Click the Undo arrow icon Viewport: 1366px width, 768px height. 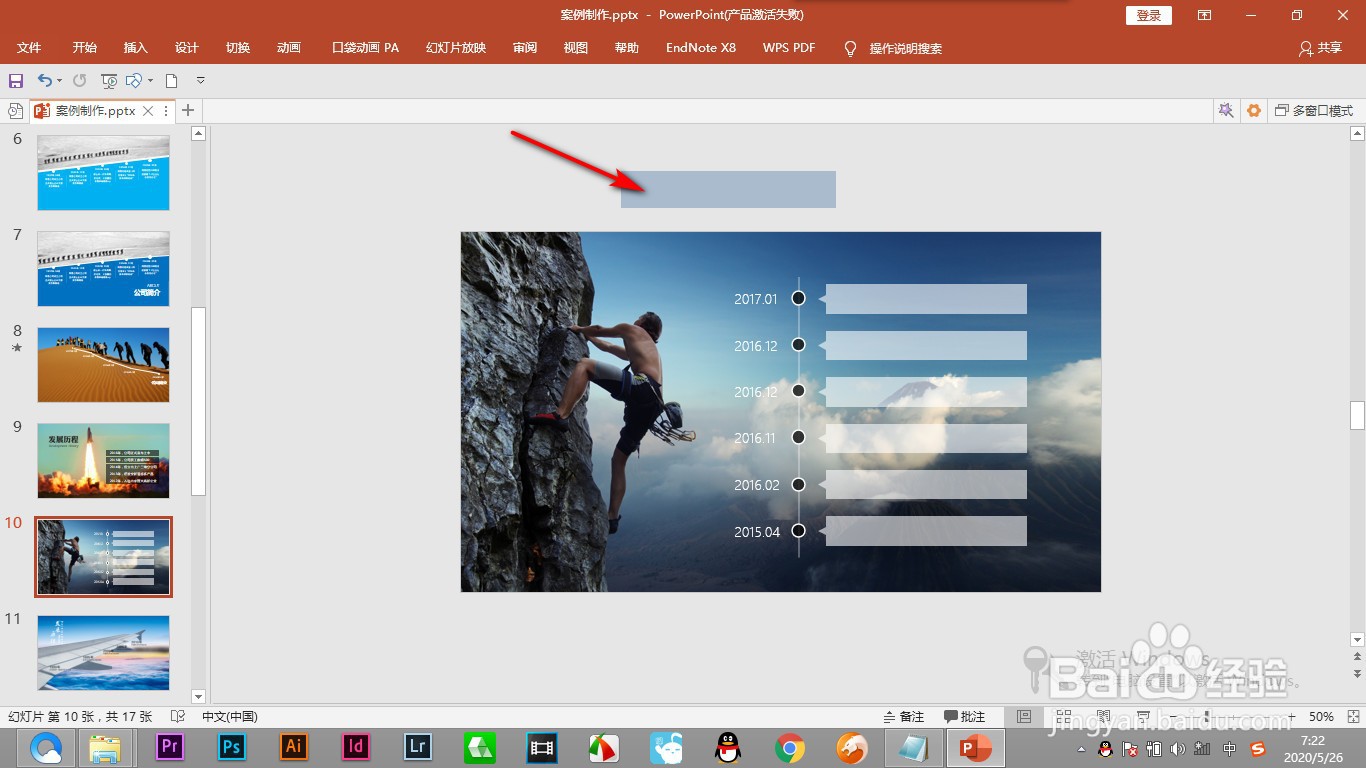pos(44,80)
